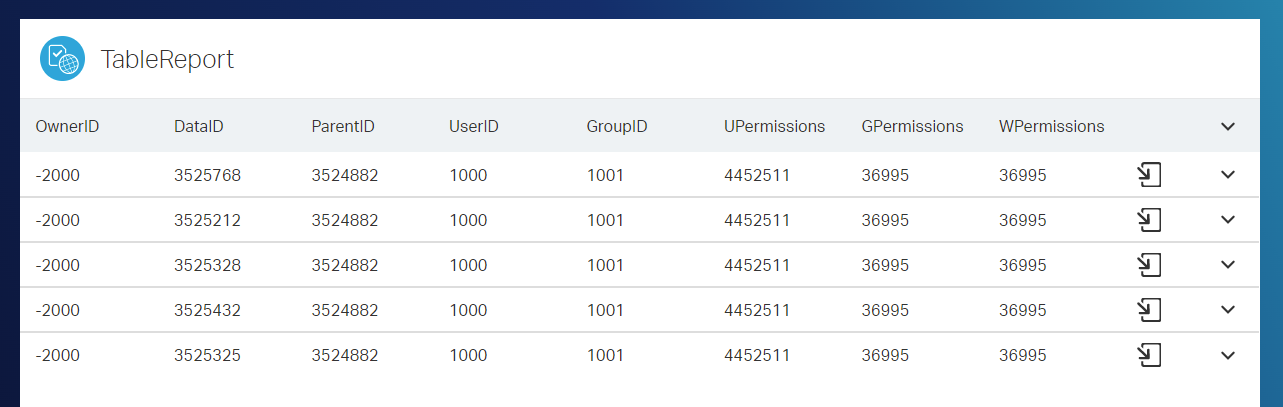Image resolution: width=1283 pixels, height=407 pixels.
Task: Expand row details for DataID 3525432
Action: (x=1228, y=310)
